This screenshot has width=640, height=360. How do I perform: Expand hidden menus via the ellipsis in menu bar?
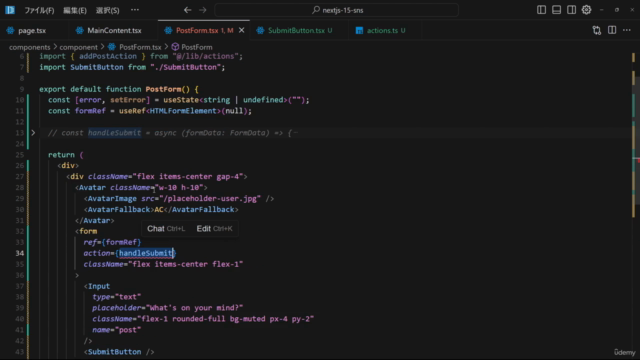(135, 10)
